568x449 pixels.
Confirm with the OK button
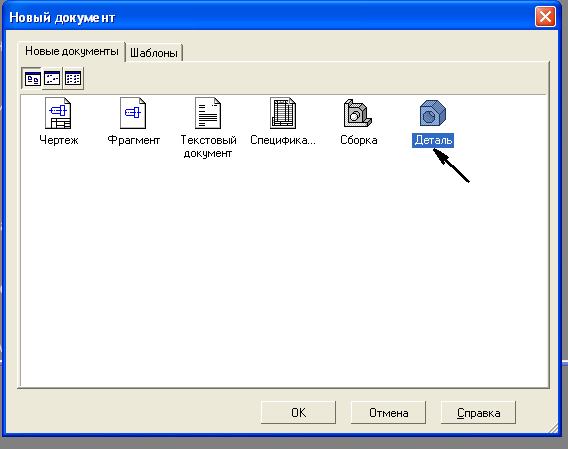pos(298,412)
